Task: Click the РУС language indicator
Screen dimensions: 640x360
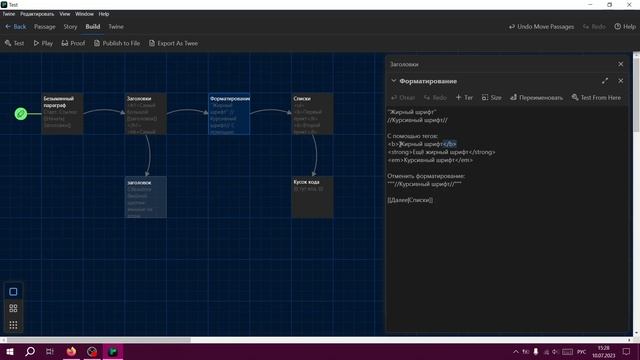Action: [582, 351]
